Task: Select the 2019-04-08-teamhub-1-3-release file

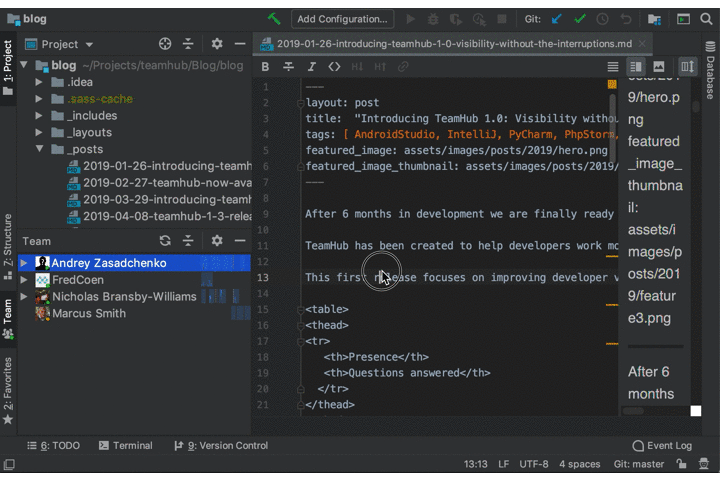Action: coord(159,216)
